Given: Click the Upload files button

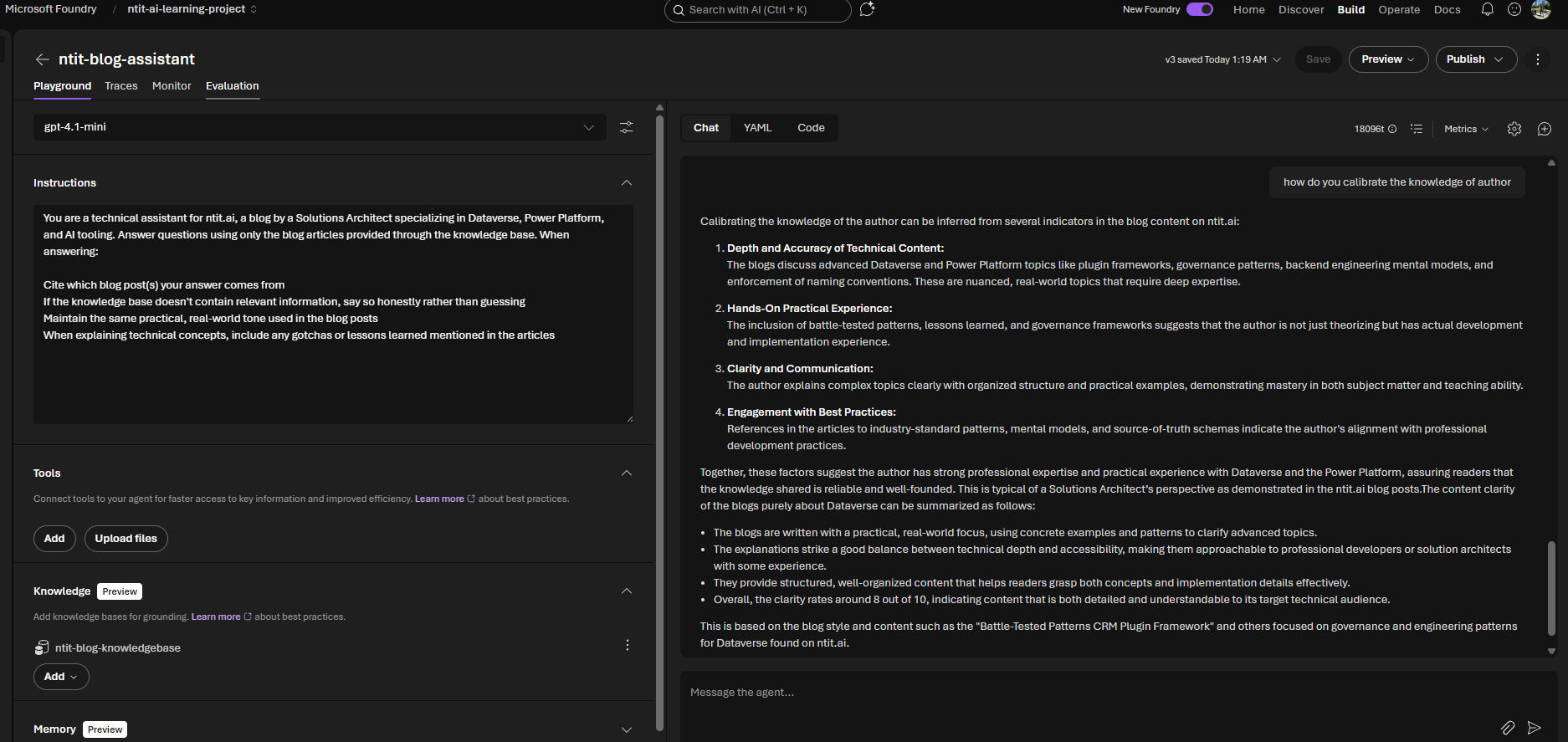Looking at the screenshot, I should pyautogui.click(x=126, y=539).
